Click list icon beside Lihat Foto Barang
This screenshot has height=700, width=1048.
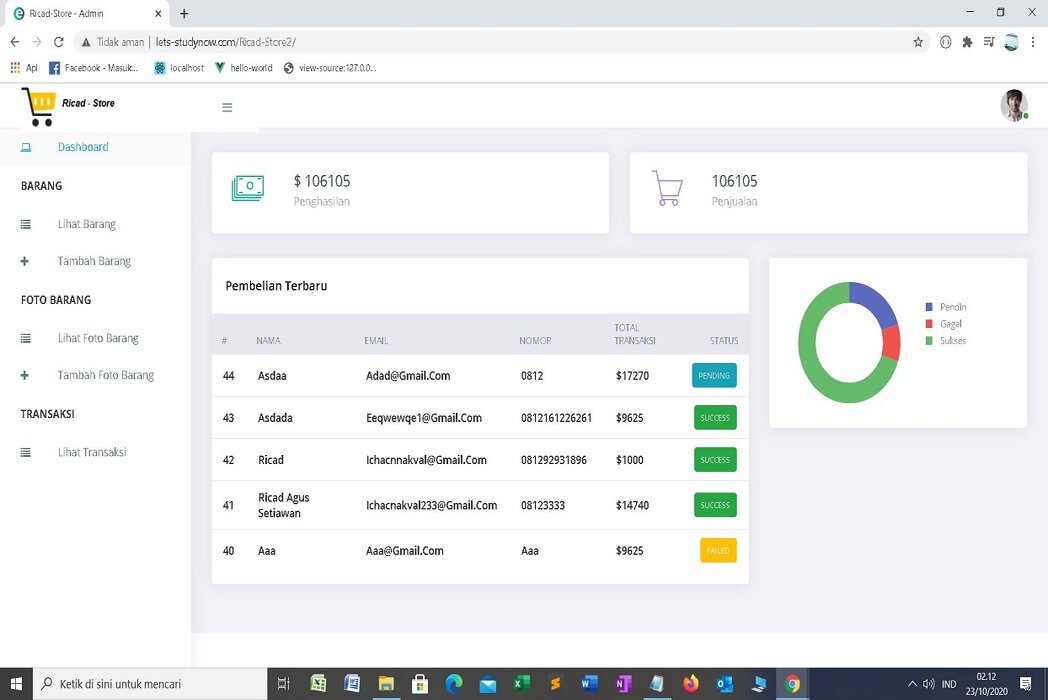pos(25,338)
